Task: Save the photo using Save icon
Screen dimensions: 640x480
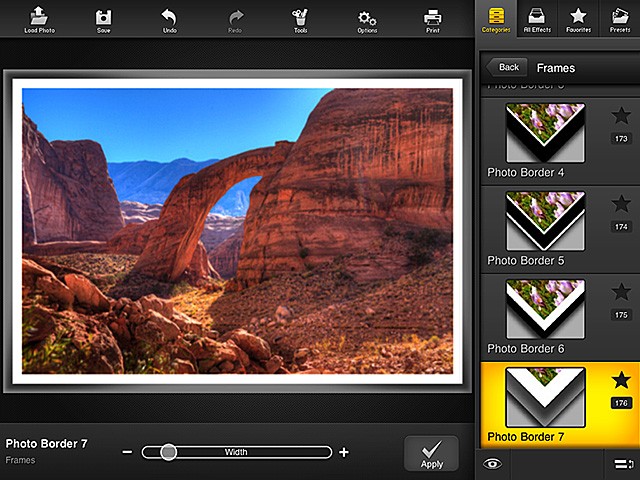Action: [x=104, y=18]
